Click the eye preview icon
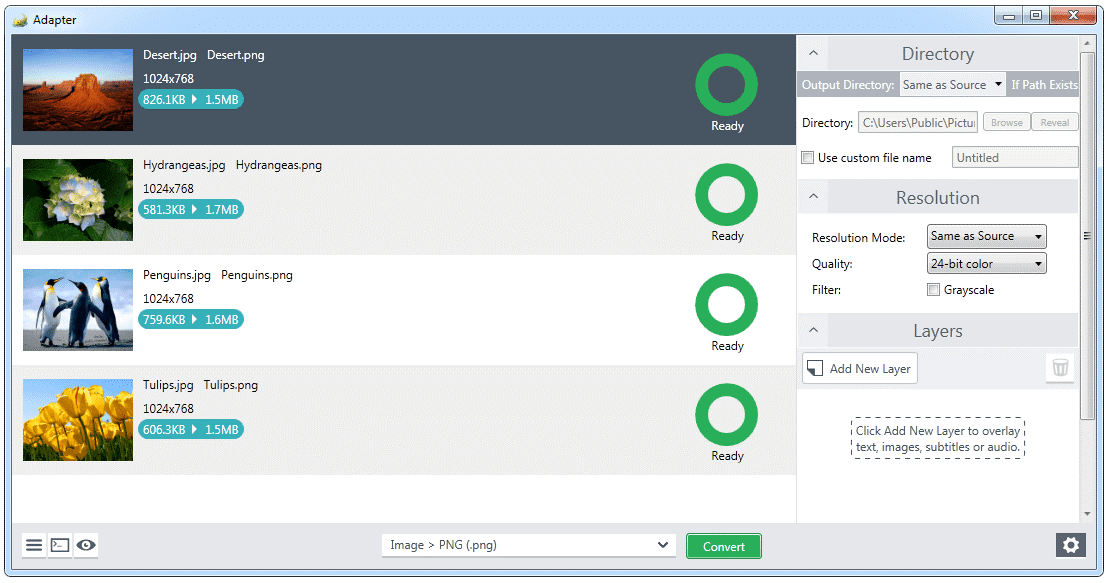This screenshot has width=1110, height=583. click(86, 545)
